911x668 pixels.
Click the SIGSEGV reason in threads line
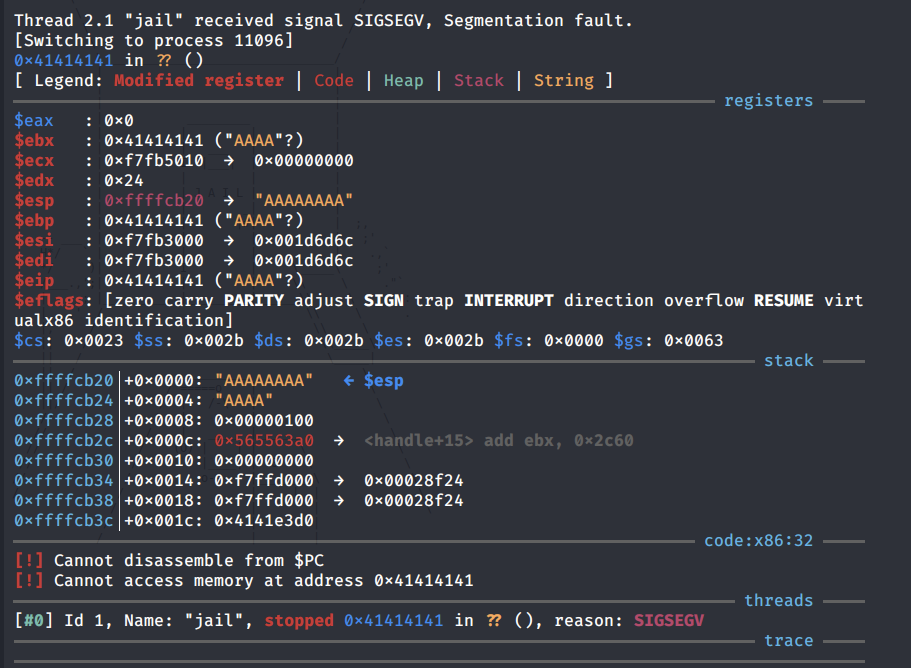[x=668, y=621]
